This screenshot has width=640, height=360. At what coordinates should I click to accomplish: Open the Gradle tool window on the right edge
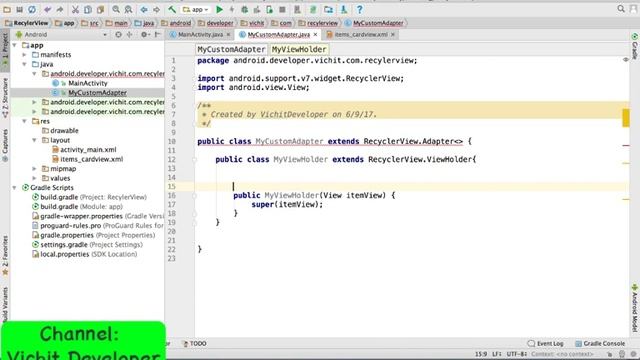pos(635,46)
